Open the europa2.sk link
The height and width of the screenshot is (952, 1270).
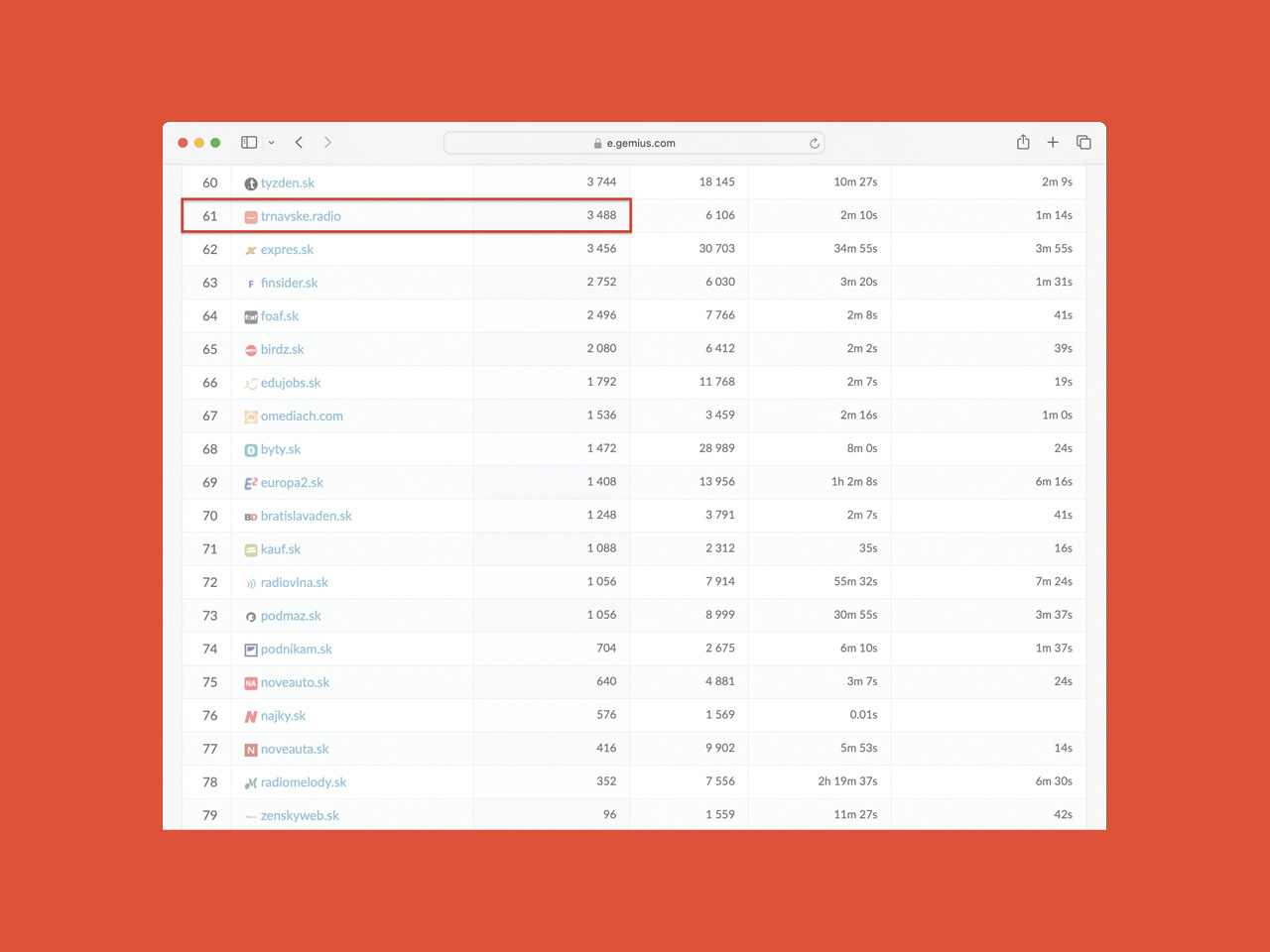292,483
